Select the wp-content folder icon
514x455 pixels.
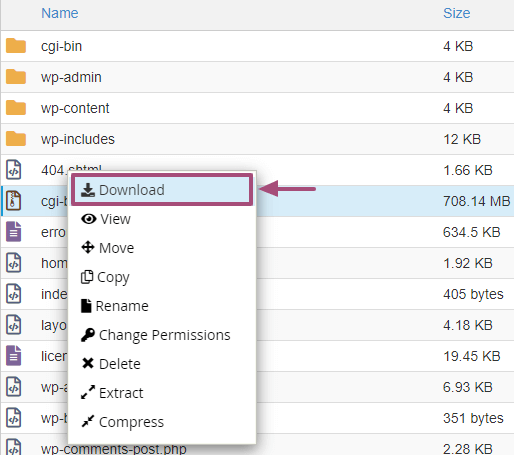[x=16, y=108]
